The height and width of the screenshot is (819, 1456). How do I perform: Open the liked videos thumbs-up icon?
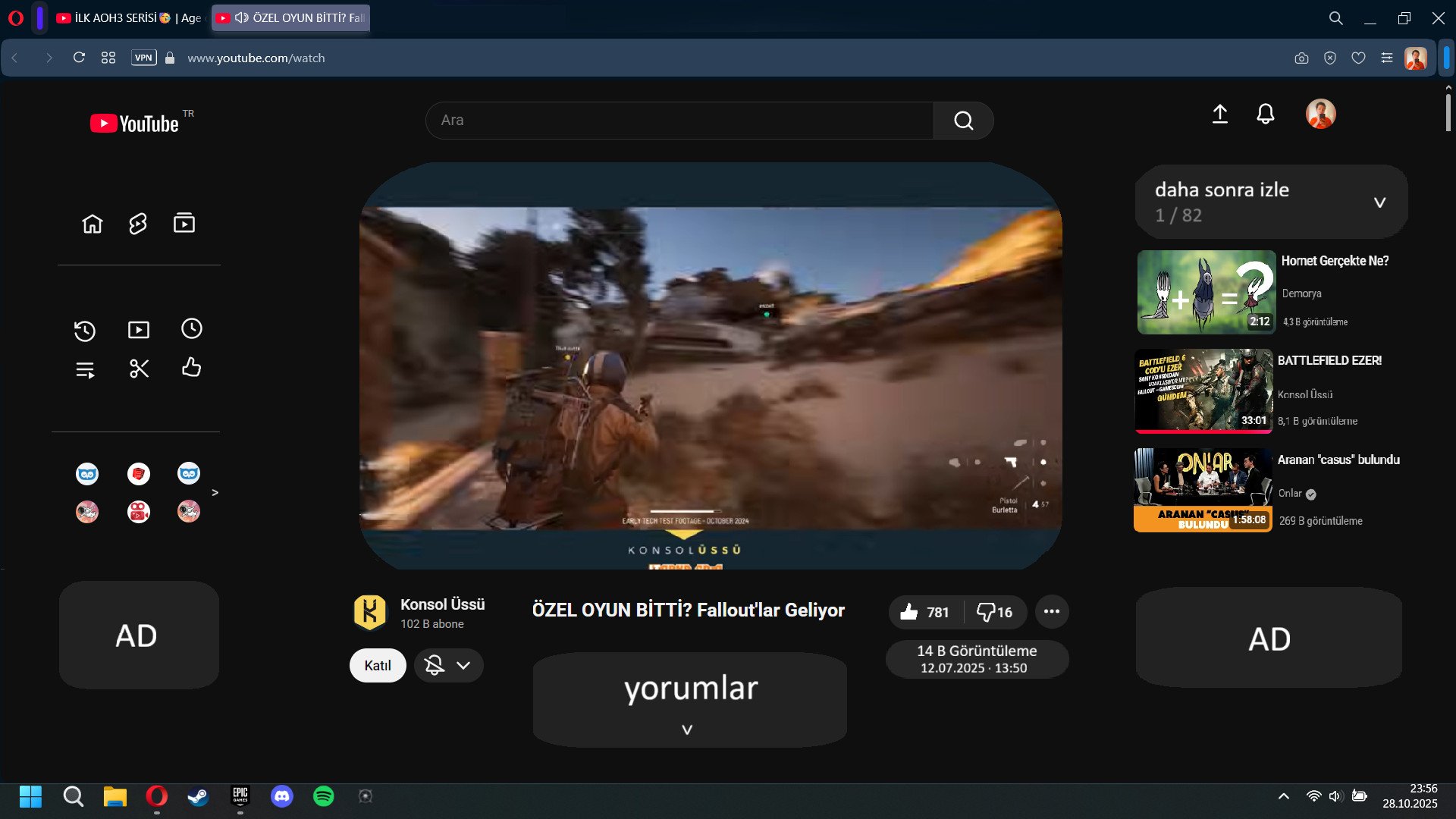[192, 368]
